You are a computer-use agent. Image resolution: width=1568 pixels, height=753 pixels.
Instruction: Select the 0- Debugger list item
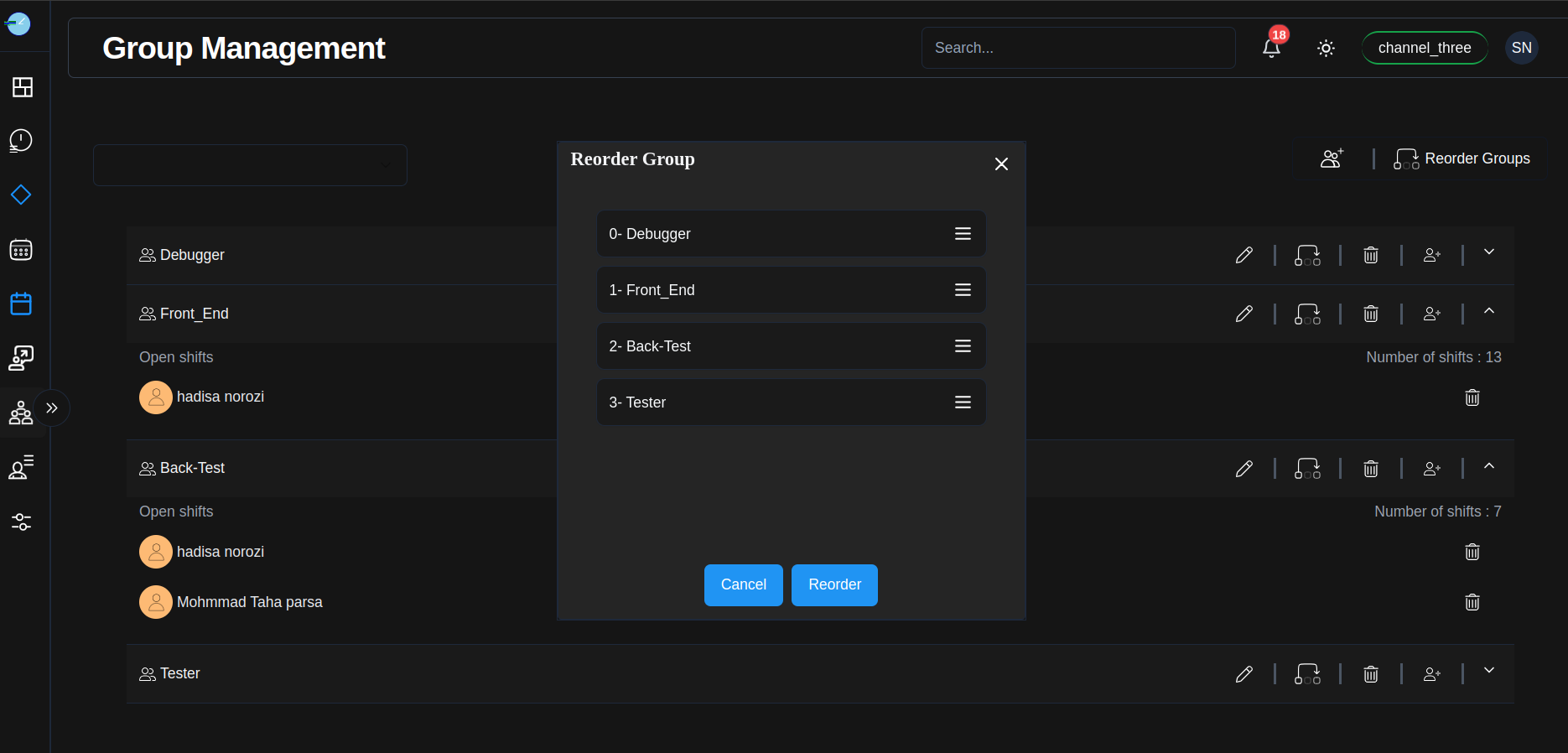[791, 234]
